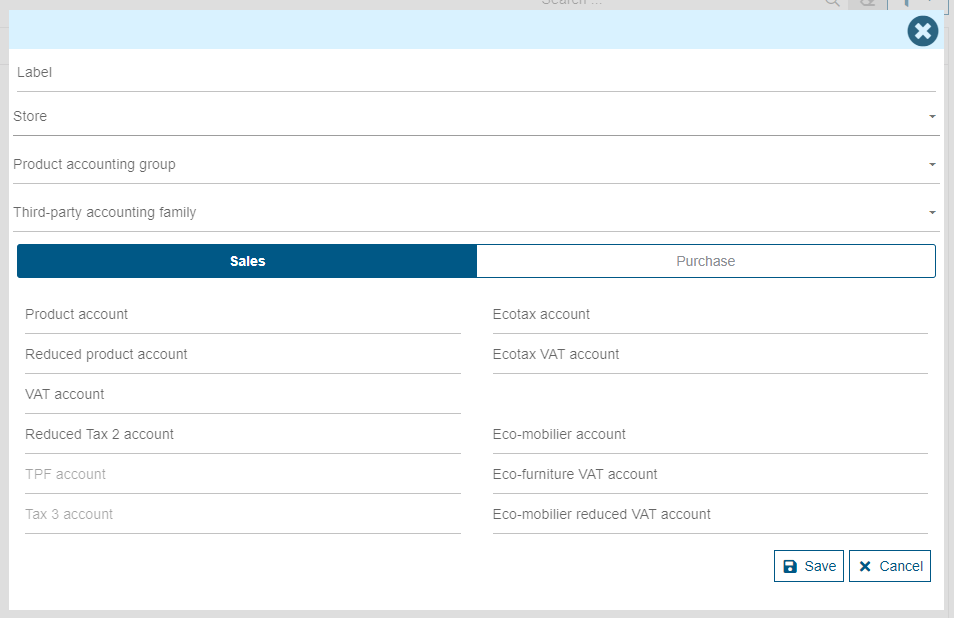This screenshot has width=954, height=618.
Task: Focus the Ecotax VAT account field
Action: click(709, 355)
